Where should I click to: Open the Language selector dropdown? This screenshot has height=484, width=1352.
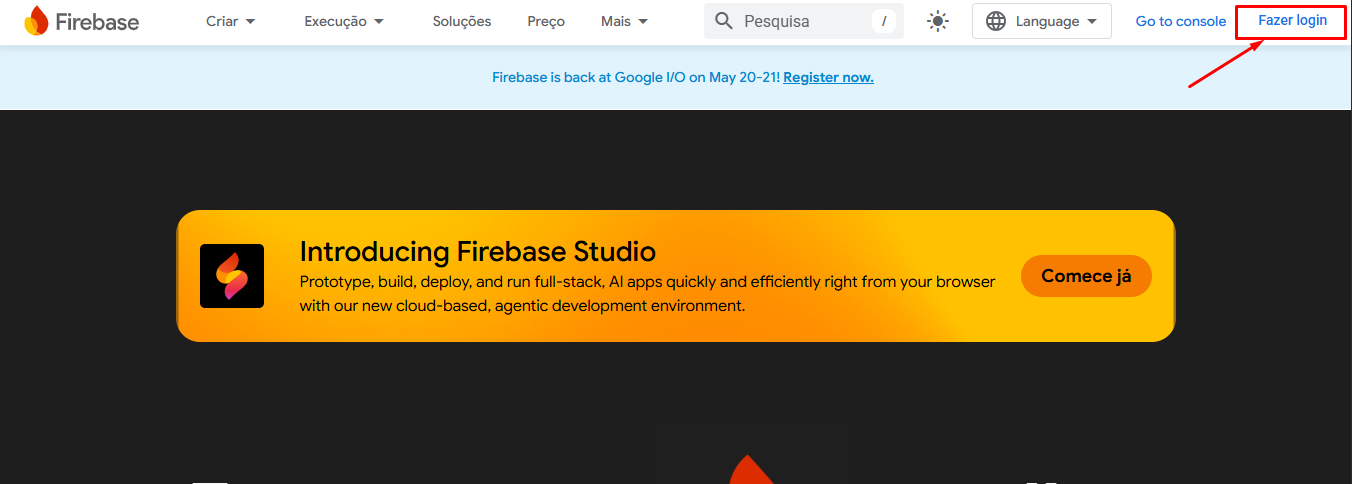point(1042,21)
